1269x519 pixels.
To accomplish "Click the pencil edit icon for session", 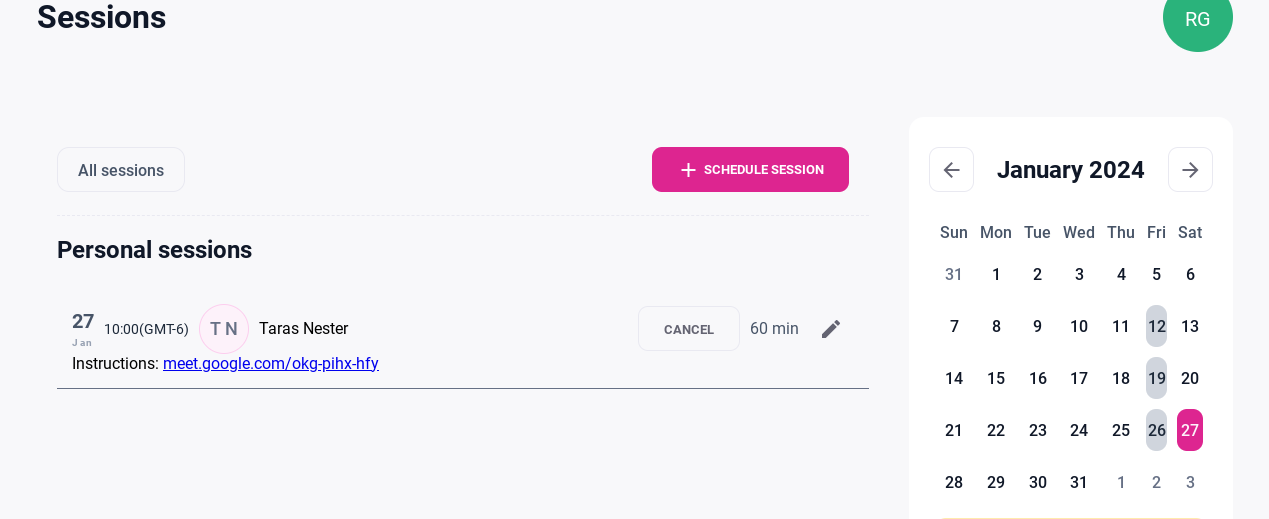I will (831, 329).
